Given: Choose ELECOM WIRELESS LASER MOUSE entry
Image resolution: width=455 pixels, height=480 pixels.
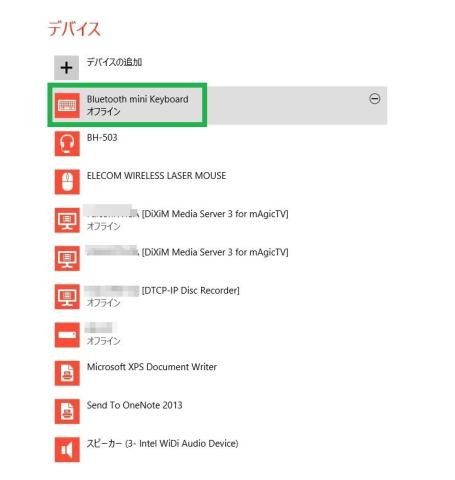Looking at the screenshot, I should tap(156, 176).
